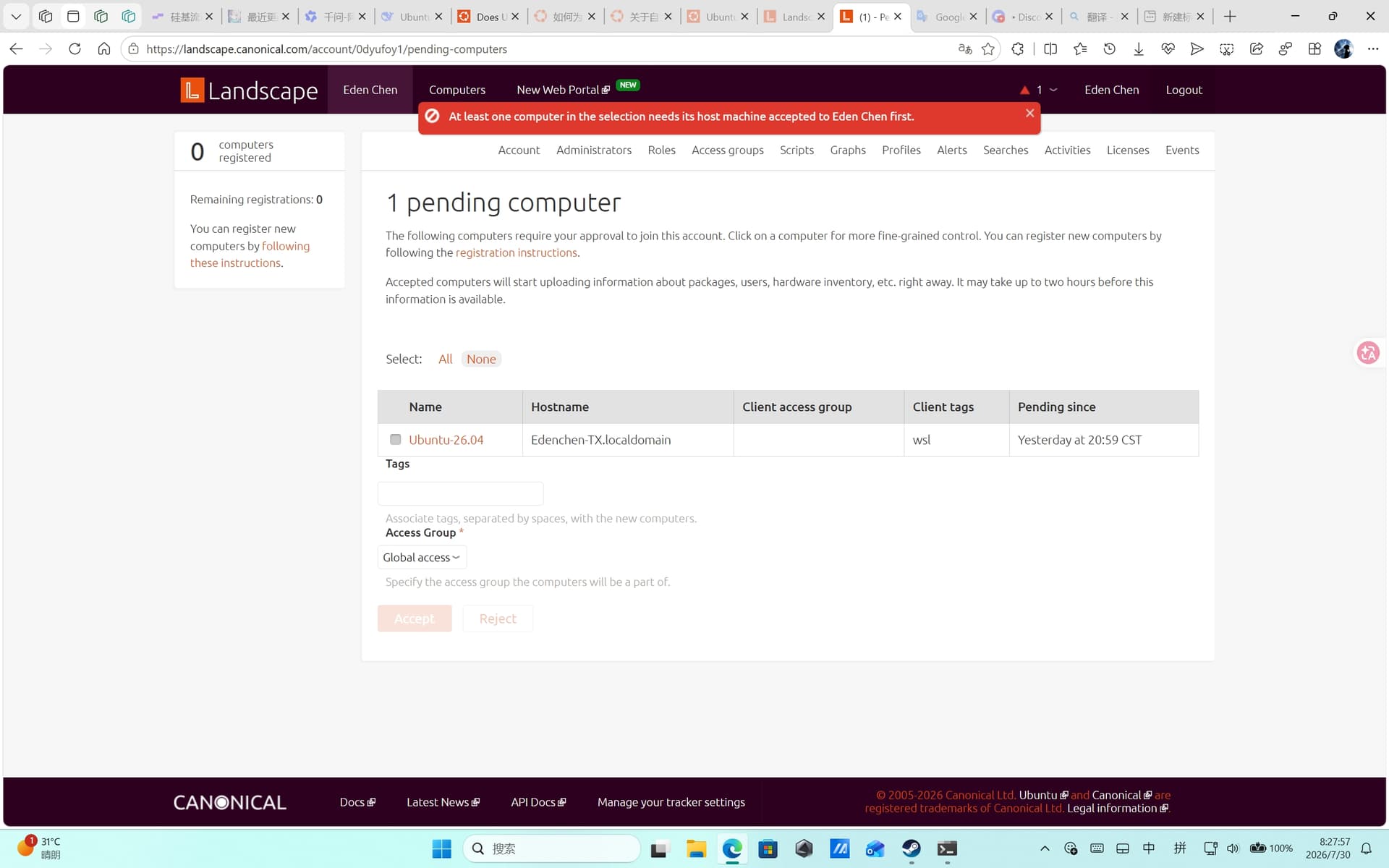Open the Legal information footer link
The image size is (1389, 868).
point(1117,808)
